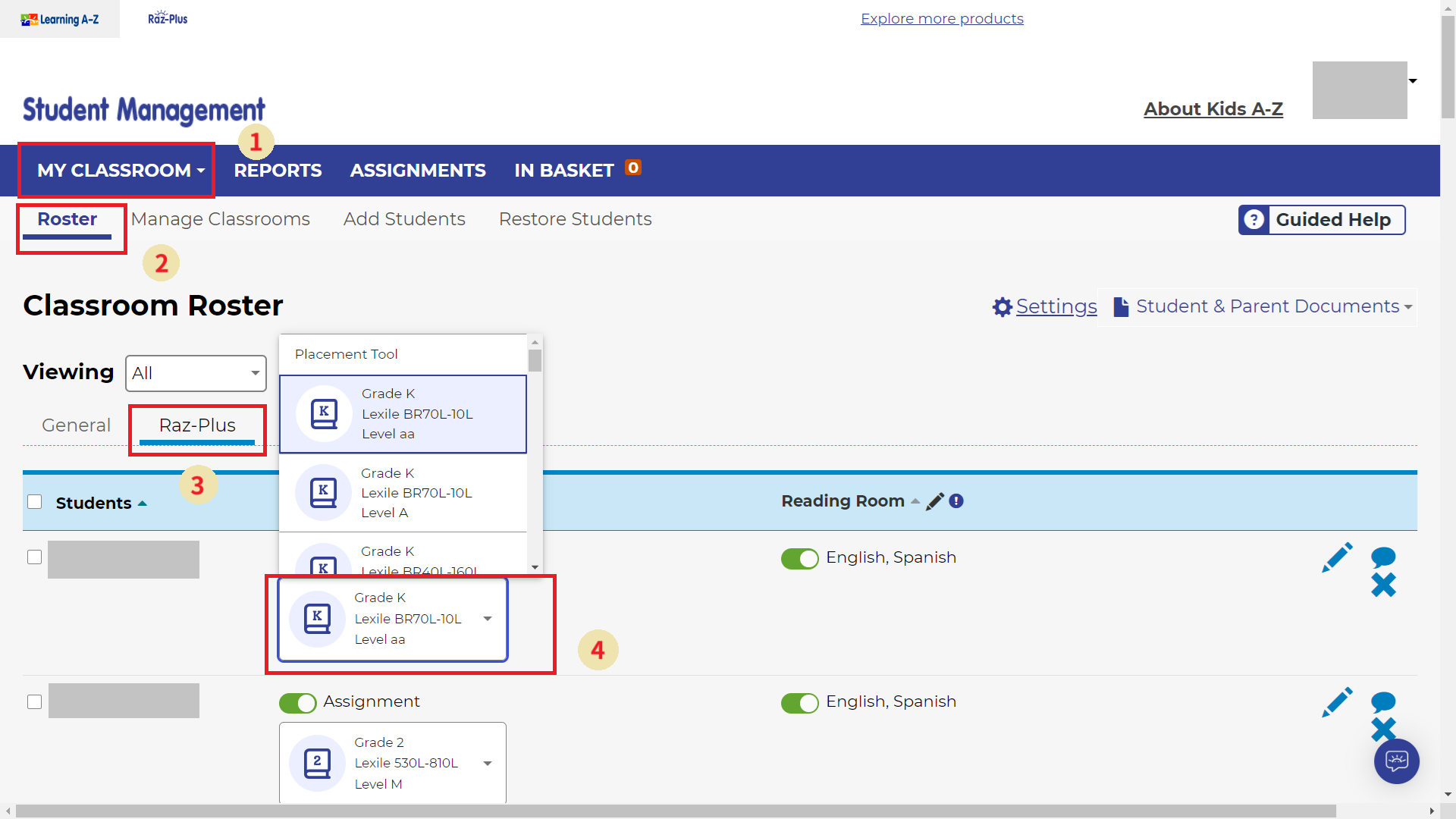Click the Guided Help button
Screen dimensions: 1456x819
(x=1322, y=220)
